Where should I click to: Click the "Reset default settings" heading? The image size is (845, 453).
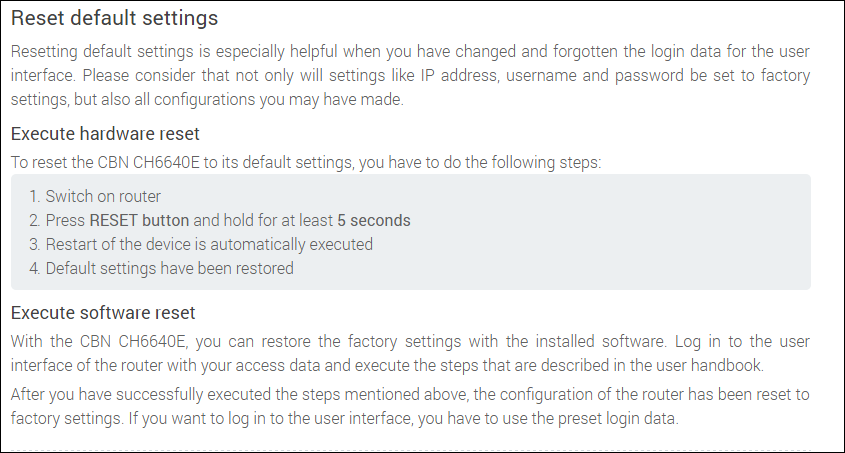point(114,19)
